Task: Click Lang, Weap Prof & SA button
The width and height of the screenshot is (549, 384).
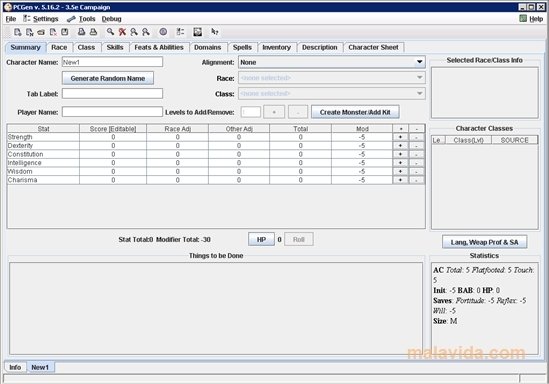Action: 484,242
